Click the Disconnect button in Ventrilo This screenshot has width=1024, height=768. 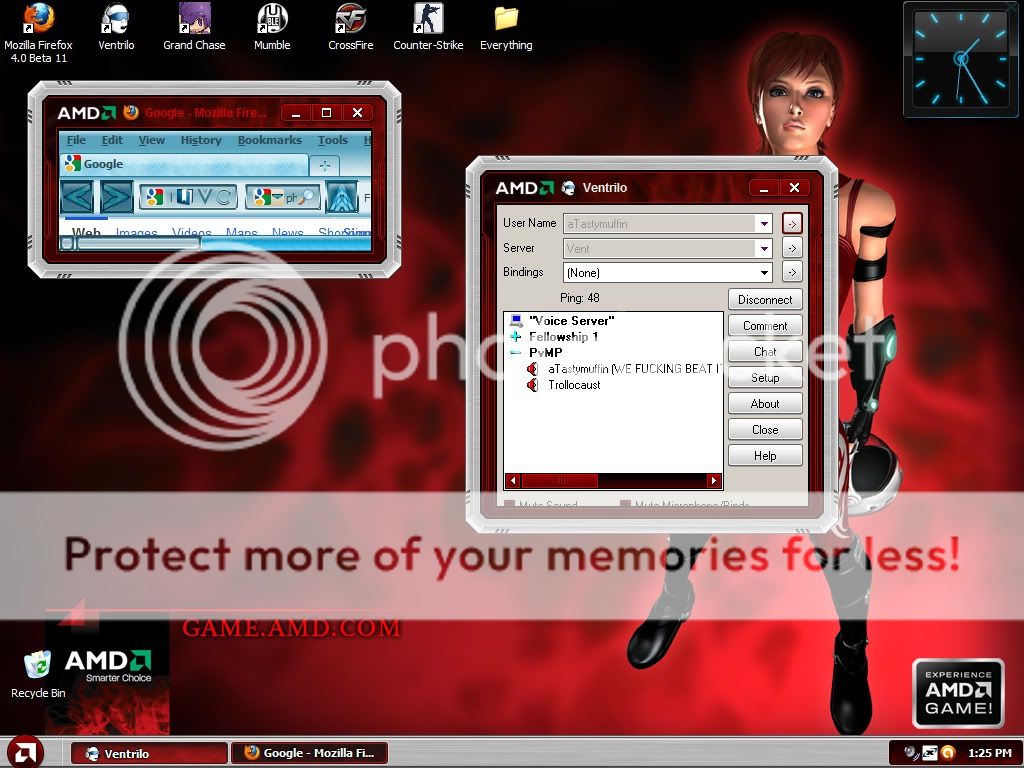[765, 300]
